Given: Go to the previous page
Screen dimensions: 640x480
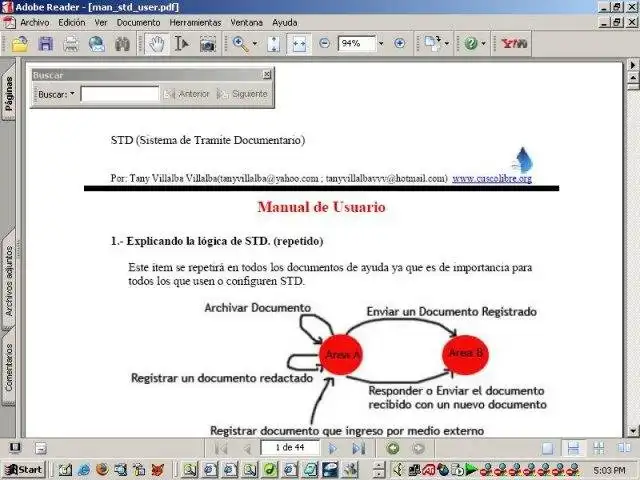Looking at the screenshot, I should tap(247, 449).
